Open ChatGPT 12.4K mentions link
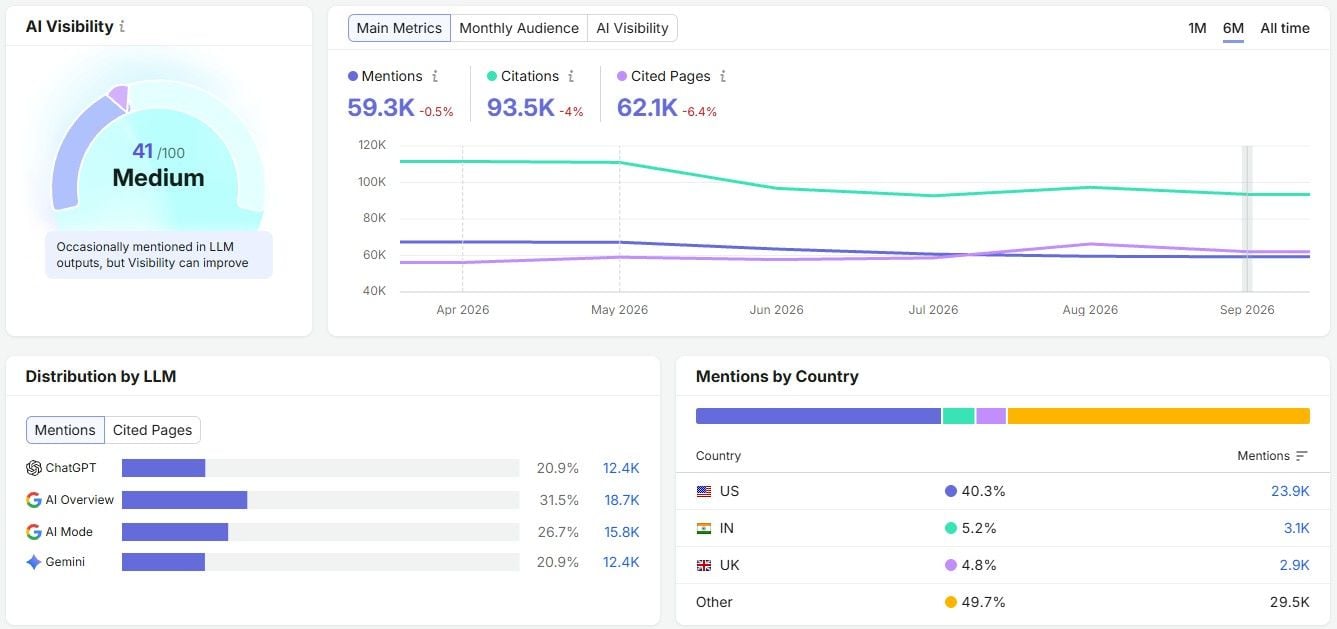This screenshot has height=629, width=1337. 621,468
